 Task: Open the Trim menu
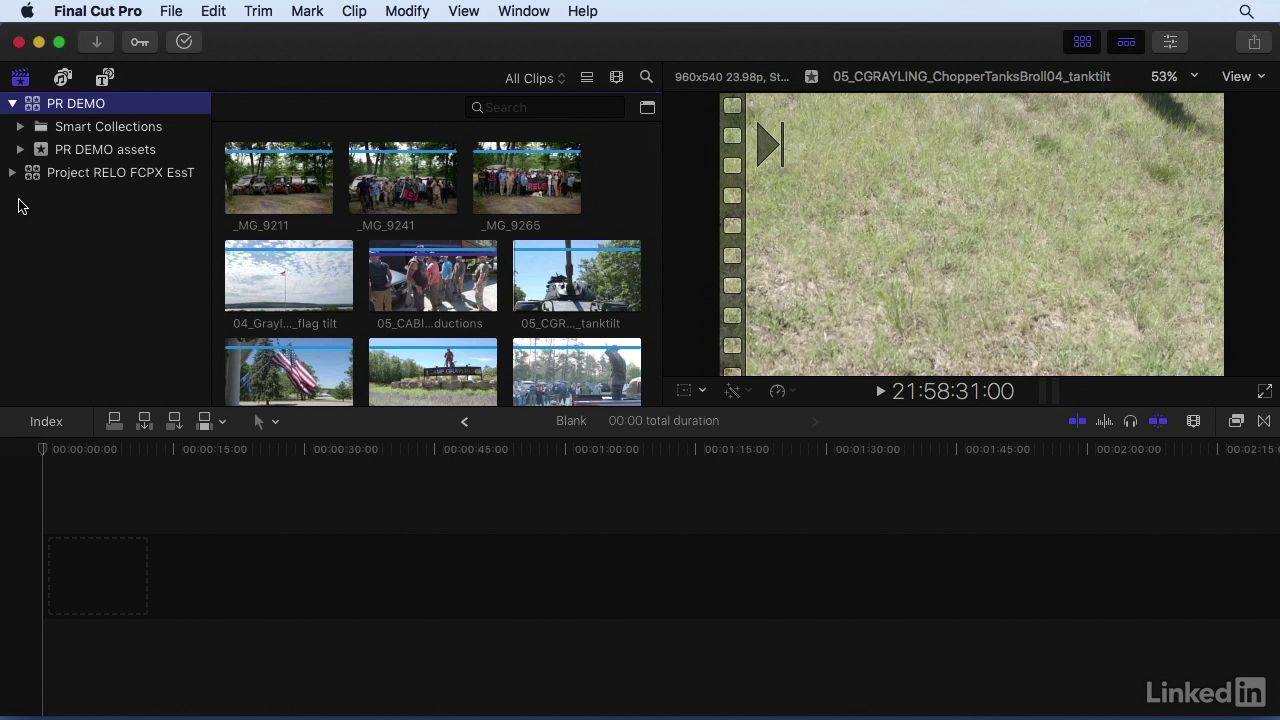[x=258, y=11]
